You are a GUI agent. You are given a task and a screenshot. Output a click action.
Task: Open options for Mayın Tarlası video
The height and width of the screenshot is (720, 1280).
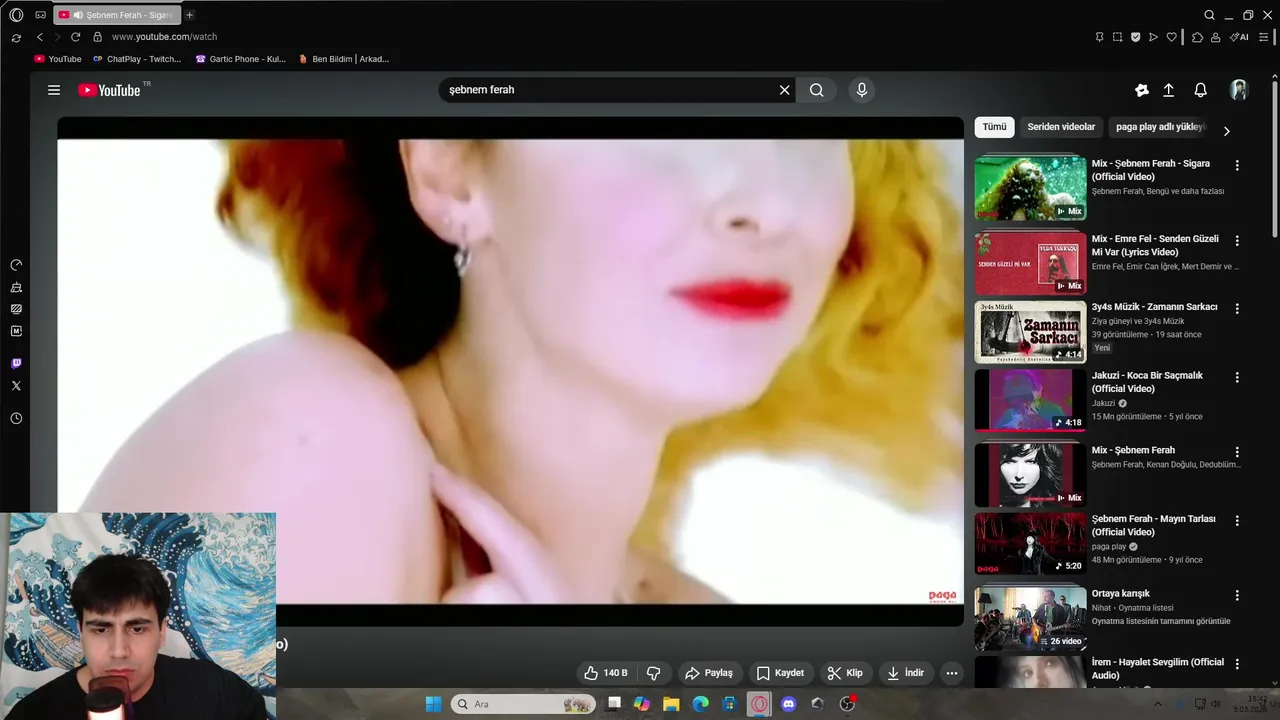tap(1237, 521)
